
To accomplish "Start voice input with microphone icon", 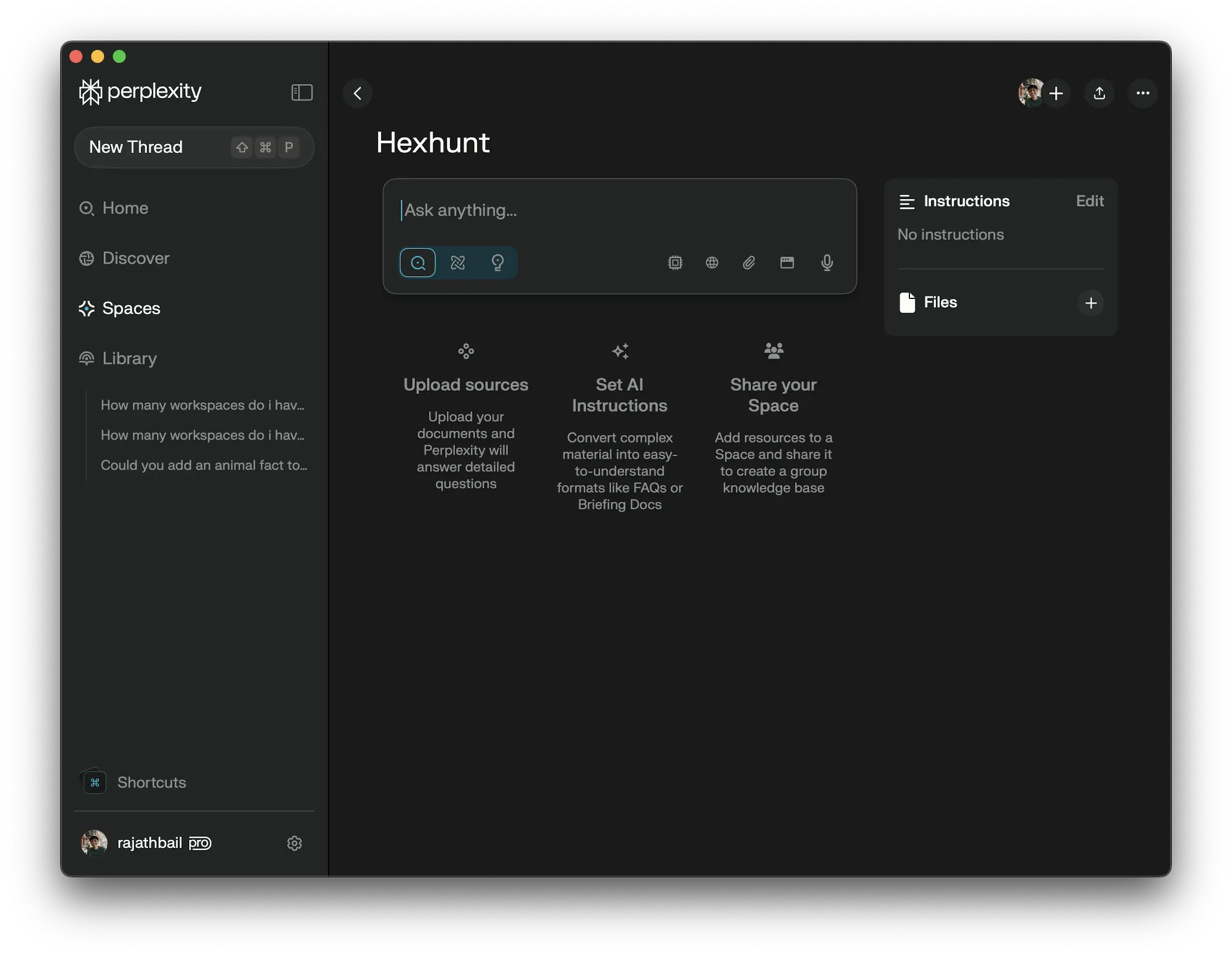I will point(827,263).
